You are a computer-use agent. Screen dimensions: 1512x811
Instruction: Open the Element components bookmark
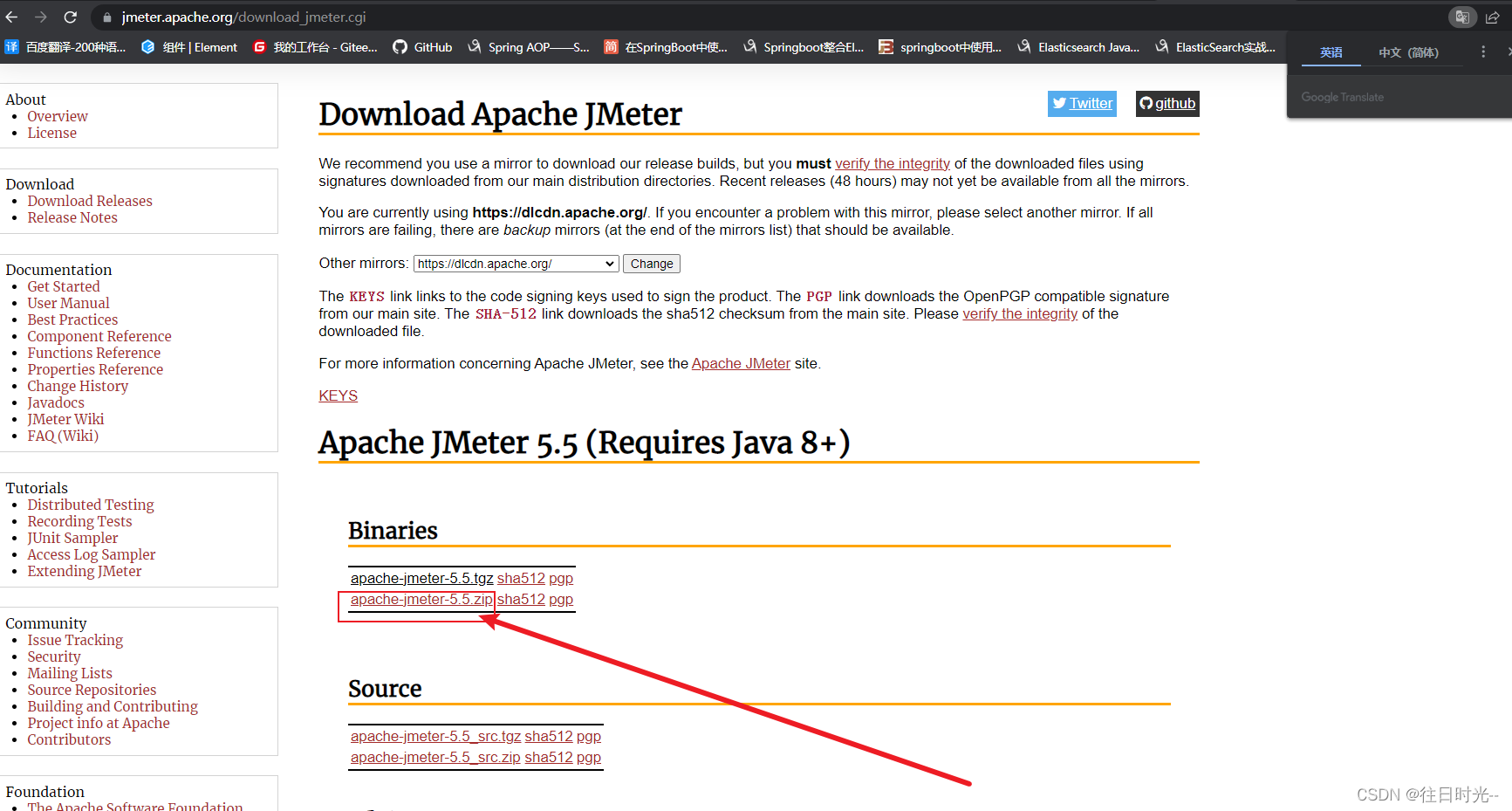point(189,47)
